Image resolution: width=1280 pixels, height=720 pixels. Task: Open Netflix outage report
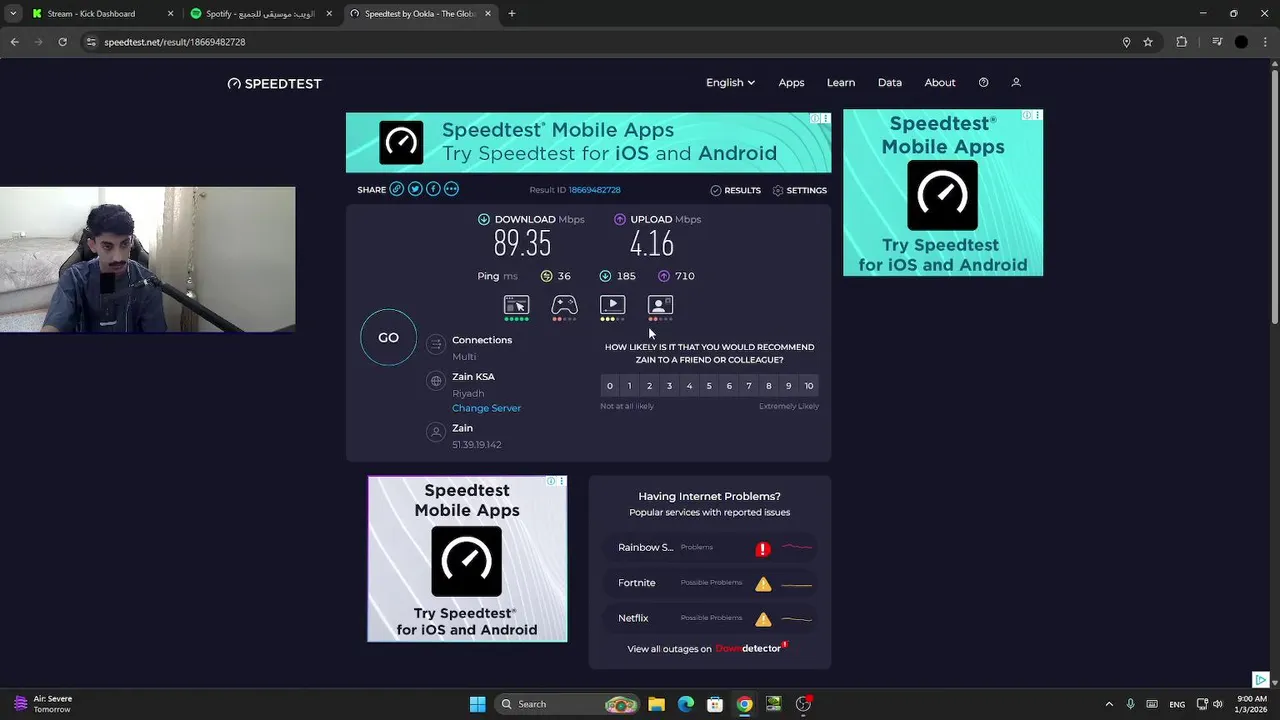(710, 618)
